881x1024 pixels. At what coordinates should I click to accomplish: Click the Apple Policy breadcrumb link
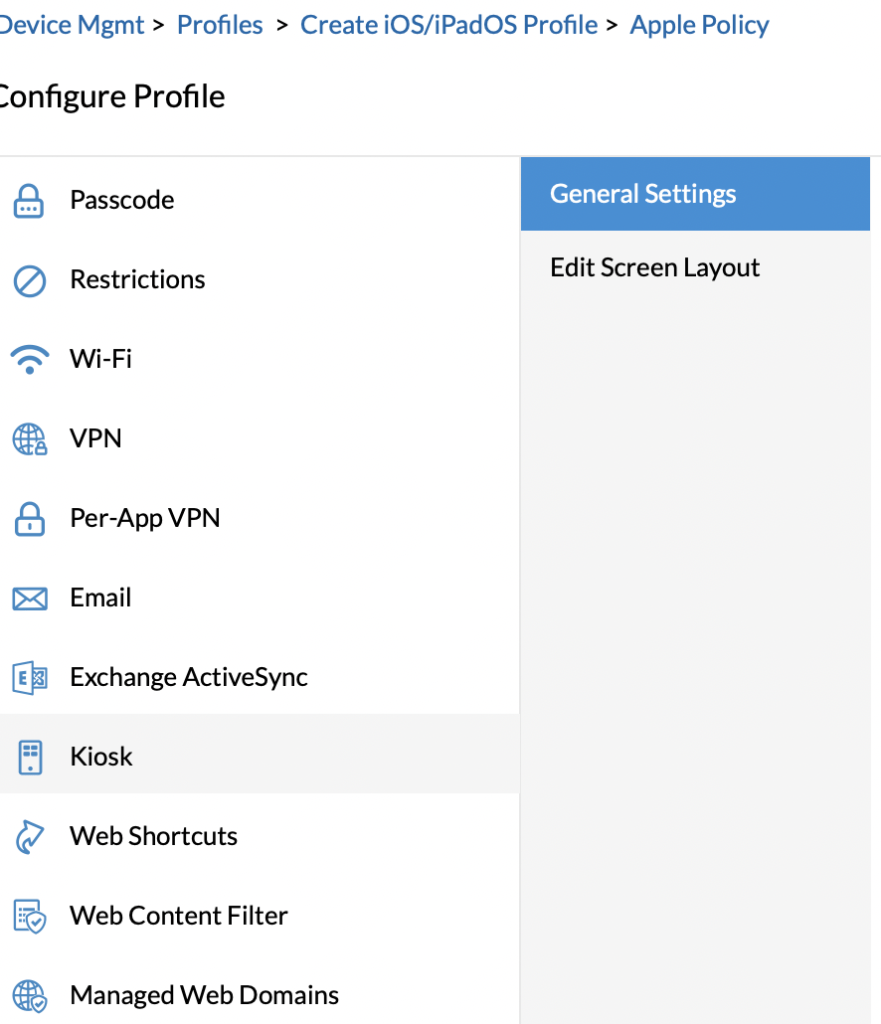699,25
